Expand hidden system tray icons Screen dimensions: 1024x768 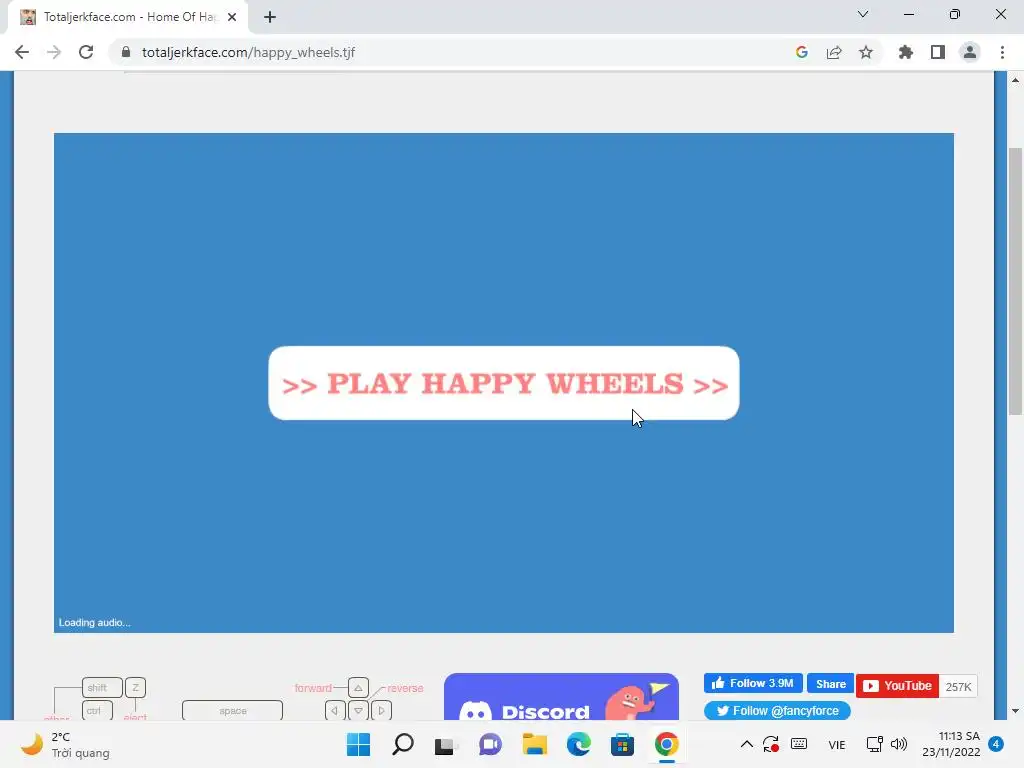coord(746,744)
